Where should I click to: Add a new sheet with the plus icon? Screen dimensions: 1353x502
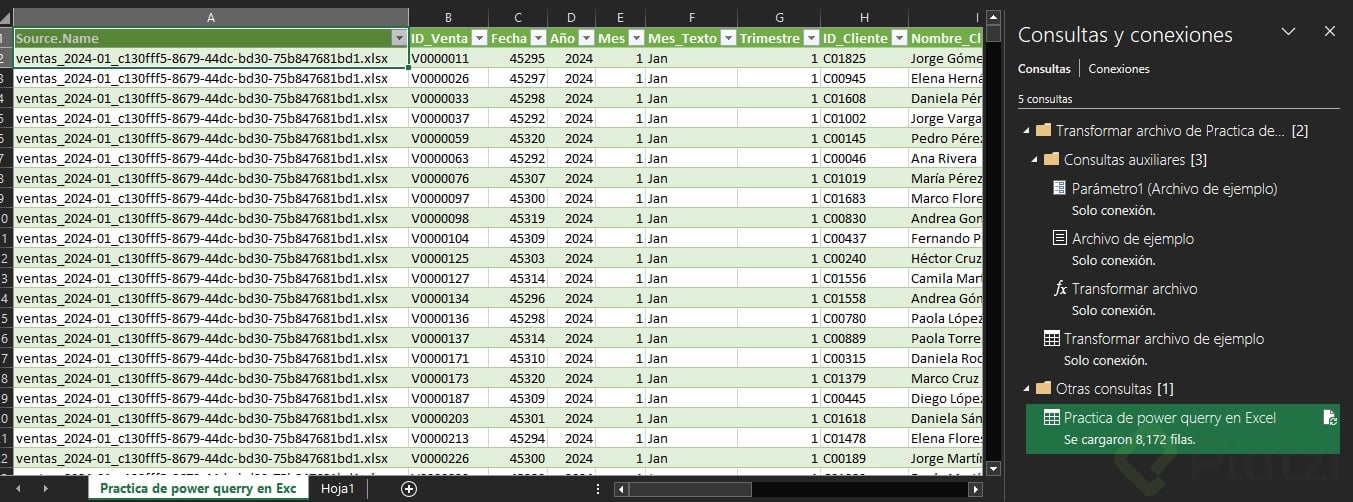point(408,488)
